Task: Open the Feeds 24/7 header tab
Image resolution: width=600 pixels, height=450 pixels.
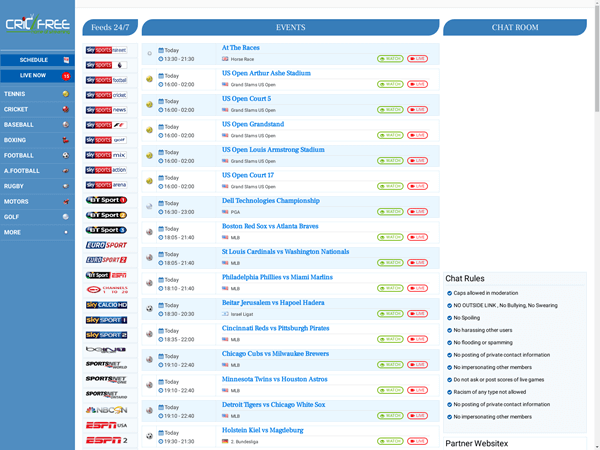Action: click(x=110, y=28)
